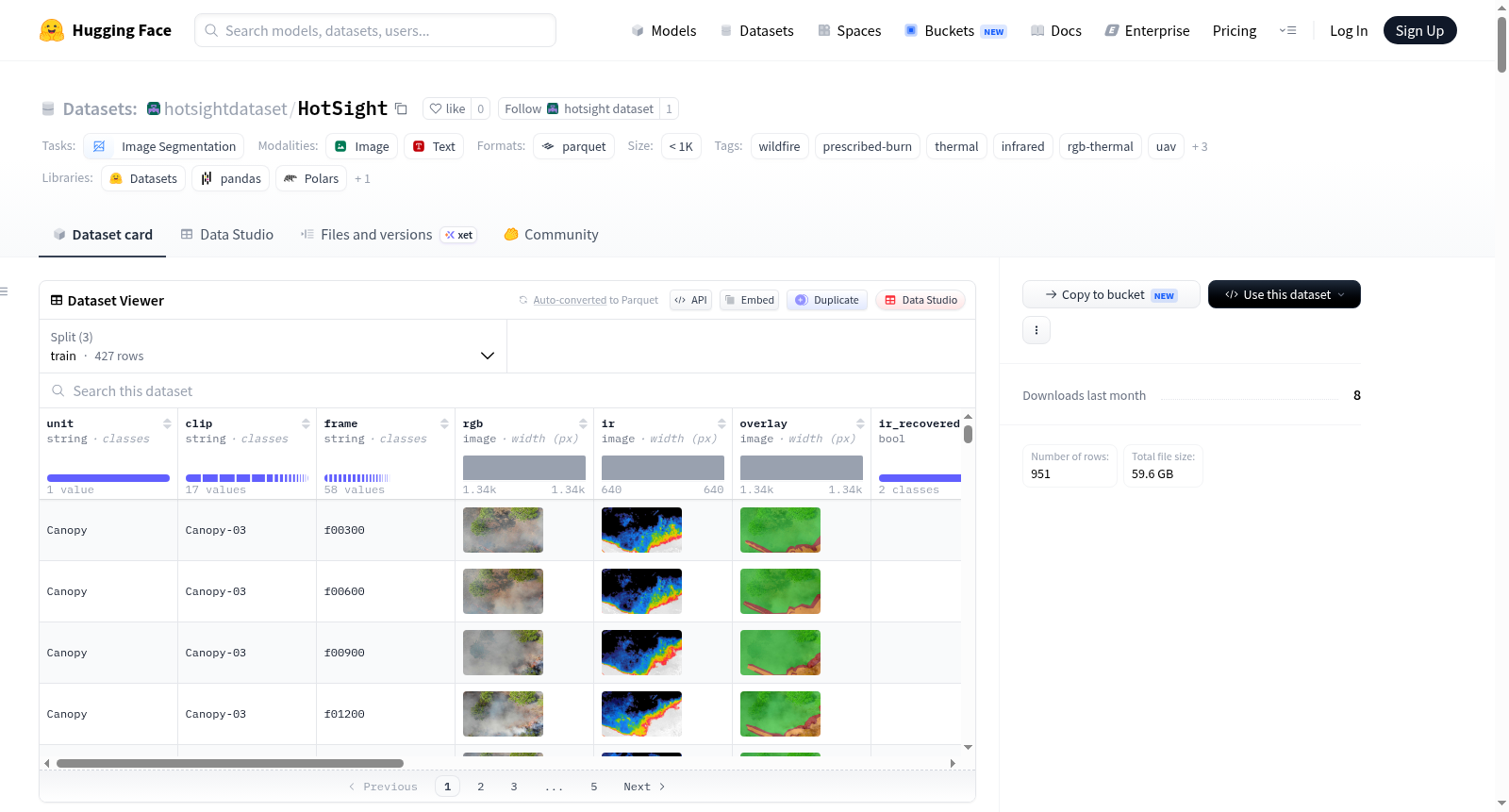Sort by the rgb column
This screenshot has height=812, width=1509.
583,423
